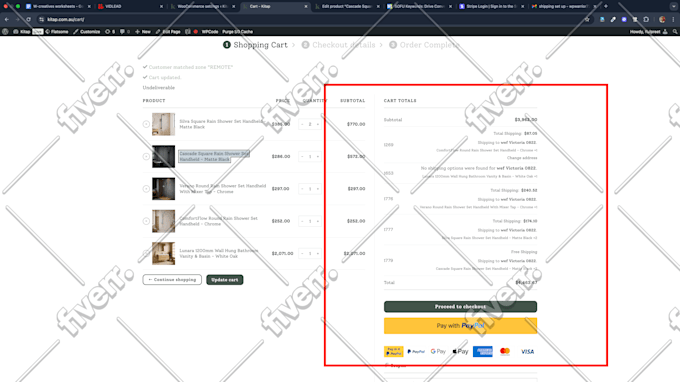Screen dimensions: 680x382
Task: Increase quantity of Verano Round Shower Set
Action: [318, 189]
